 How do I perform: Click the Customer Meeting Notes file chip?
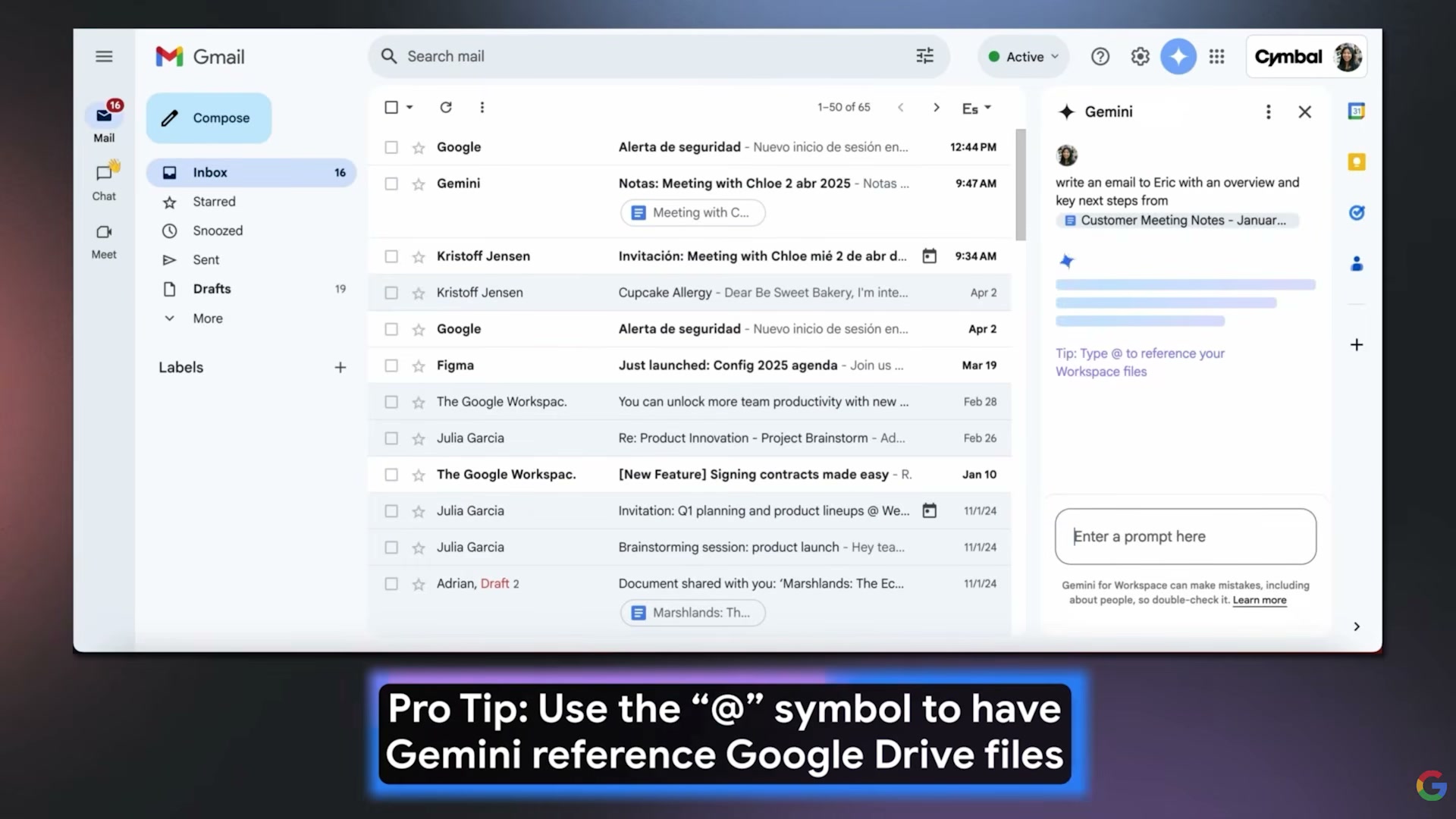pos(1177,221)
